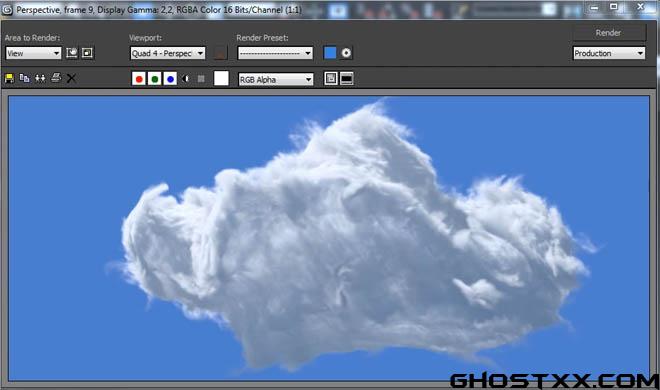Print the rendered image
The height and width of the screenshot is (390, 660).
[x=56, y=78]
